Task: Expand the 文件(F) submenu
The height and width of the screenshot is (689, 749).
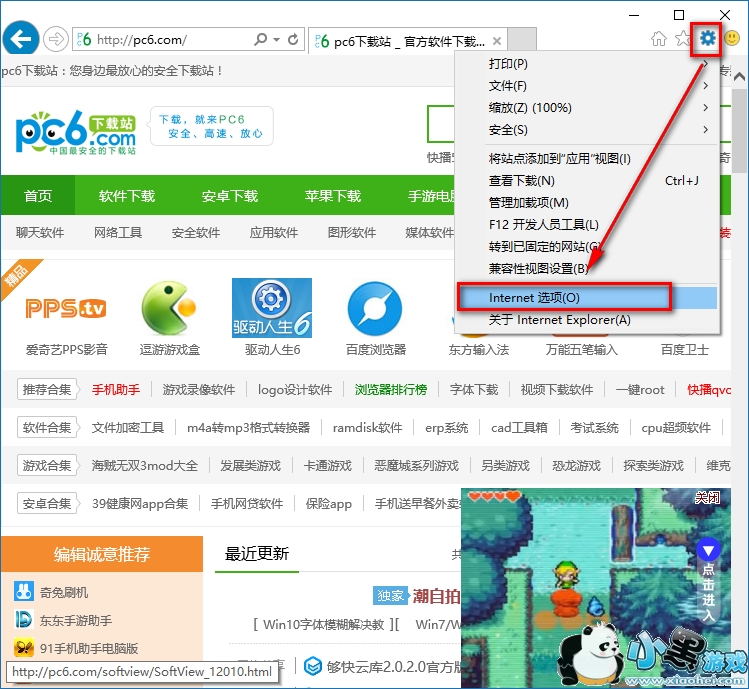Action: pos(706,86)
